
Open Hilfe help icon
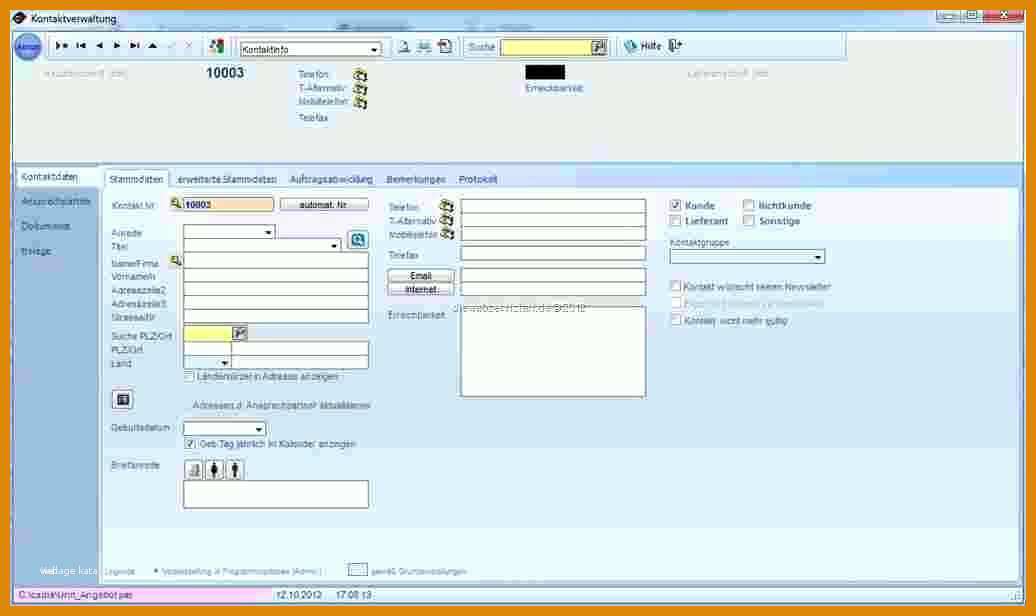[630, 46]
